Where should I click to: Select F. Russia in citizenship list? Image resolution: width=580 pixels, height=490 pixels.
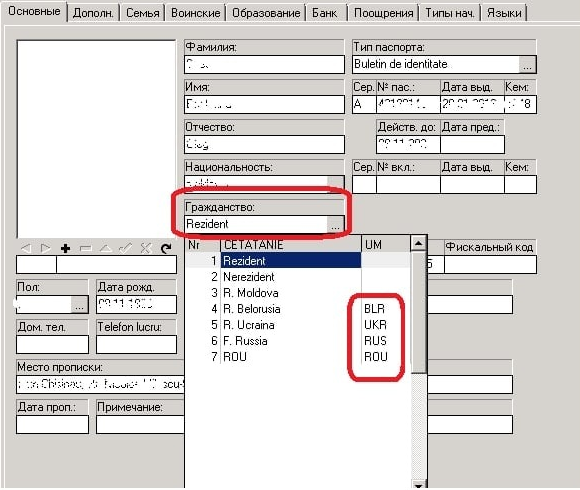[x=298, y=341]
